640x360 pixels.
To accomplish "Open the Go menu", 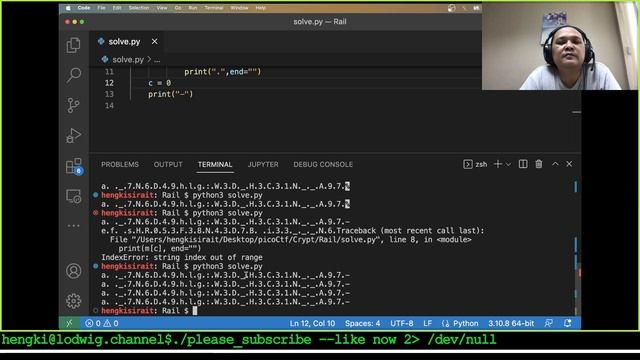I will click(x=178, y=8).
